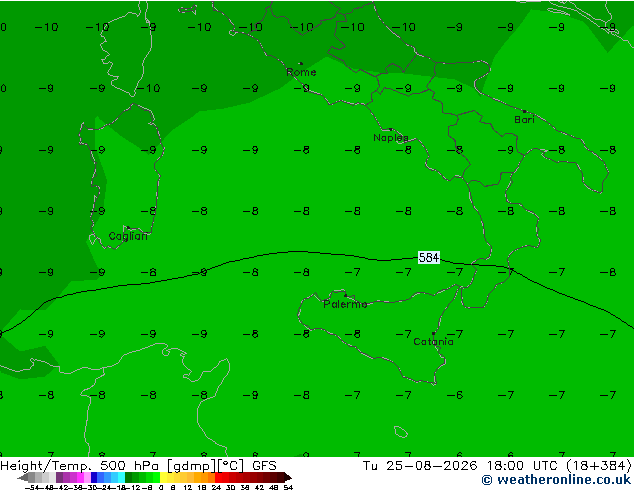Click the 54 legend scale value
Screen dimensions: 634x490
(x=288, y=488)
